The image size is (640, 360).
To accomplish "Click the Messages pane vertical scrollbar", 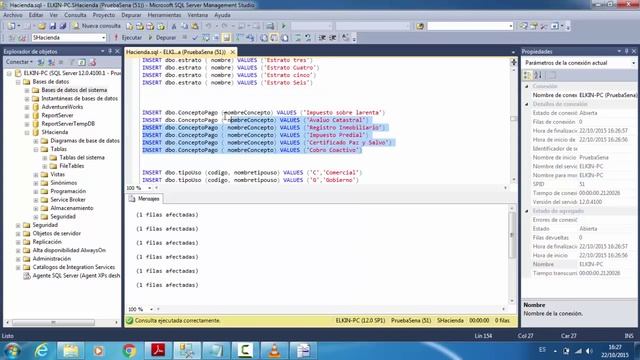I will pos(512,255).
